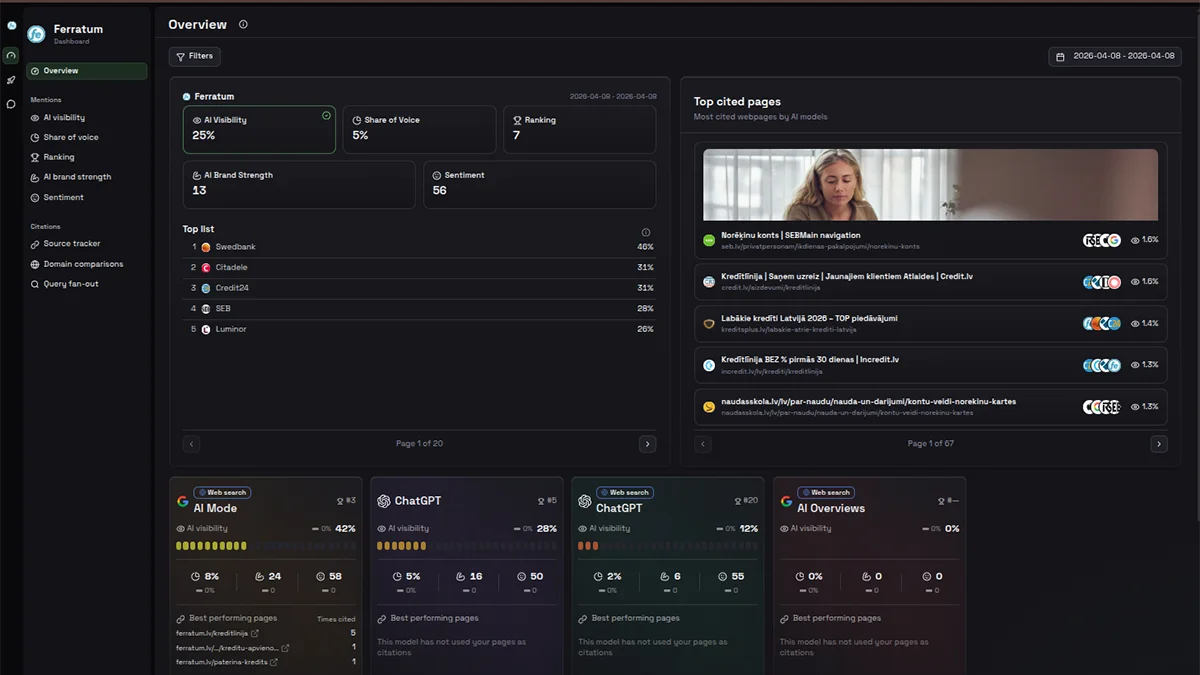Open the Filters dropdown
This screenshot has width=1200, height=675.
[195, 57]
